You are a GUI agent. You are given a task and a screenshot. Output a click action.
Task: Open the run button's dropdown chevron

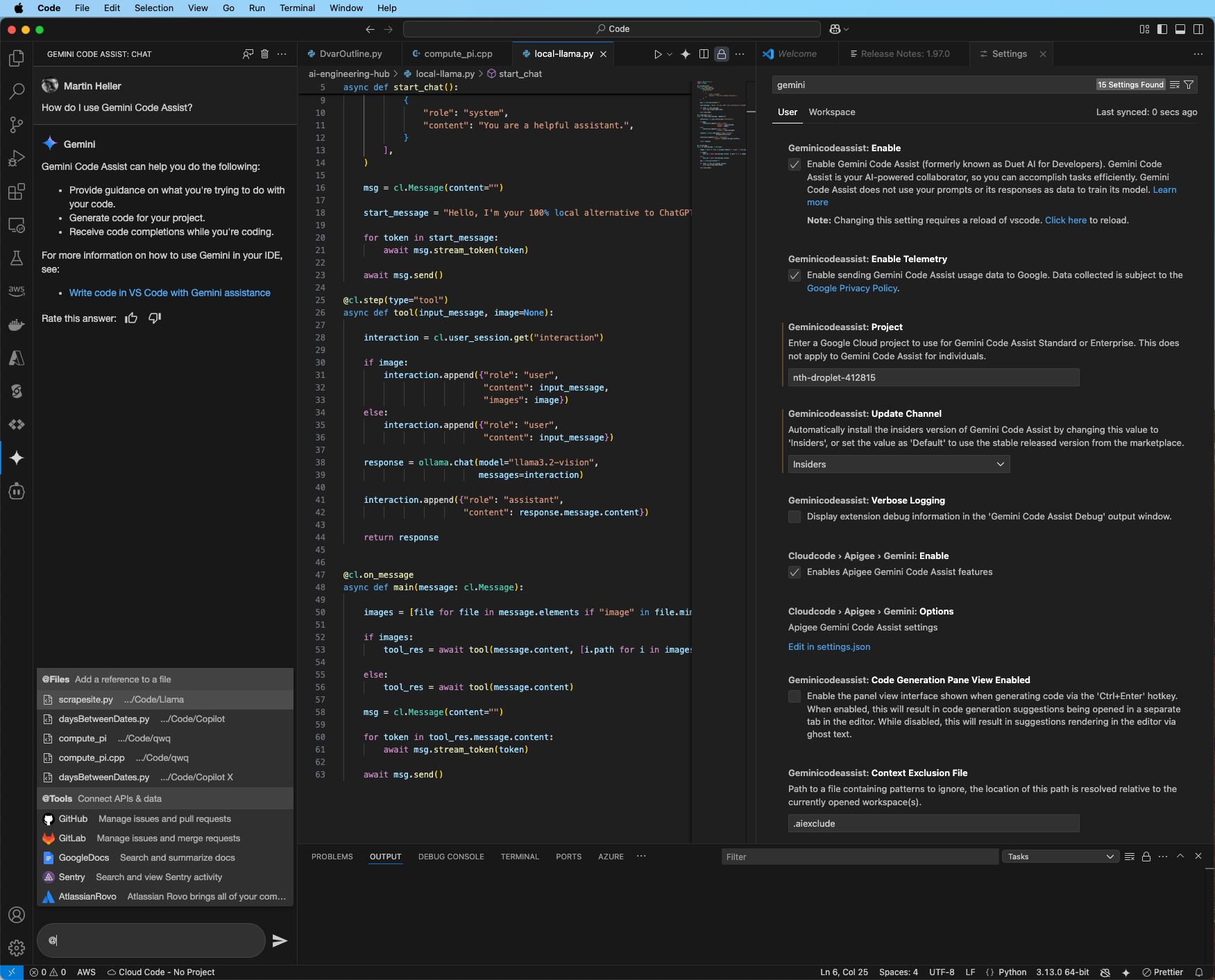tap(668, 53)
